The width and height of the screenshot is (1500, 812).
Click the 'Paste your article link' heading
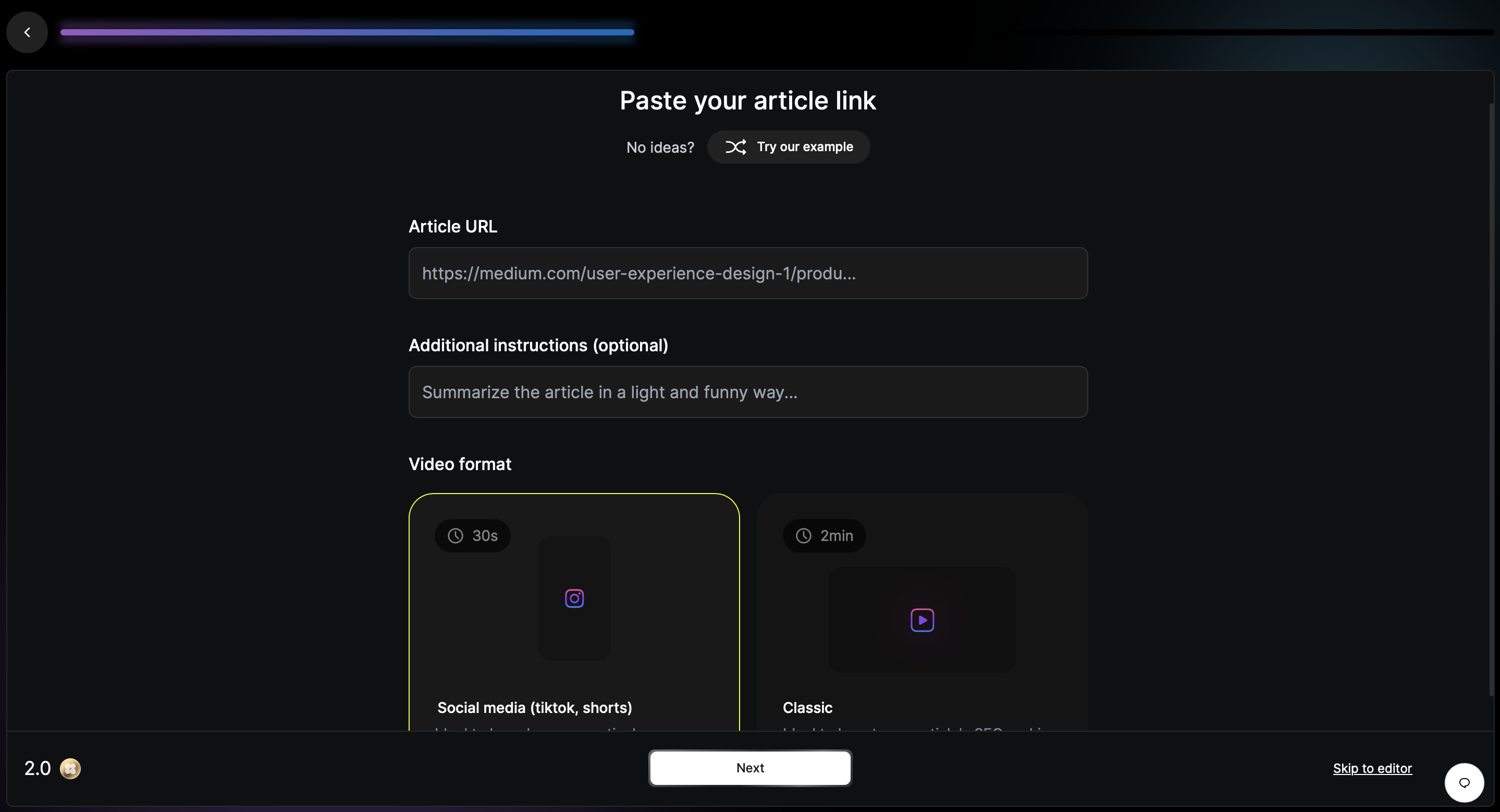(x=748, y=101)
